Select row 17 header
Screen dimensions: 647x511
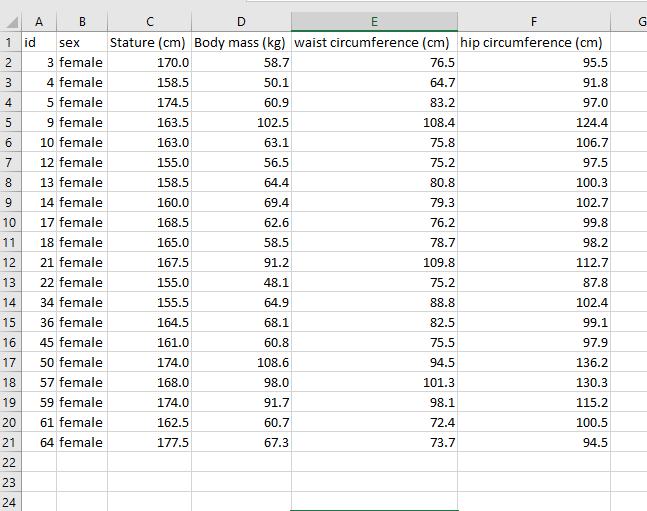point(10,362)
